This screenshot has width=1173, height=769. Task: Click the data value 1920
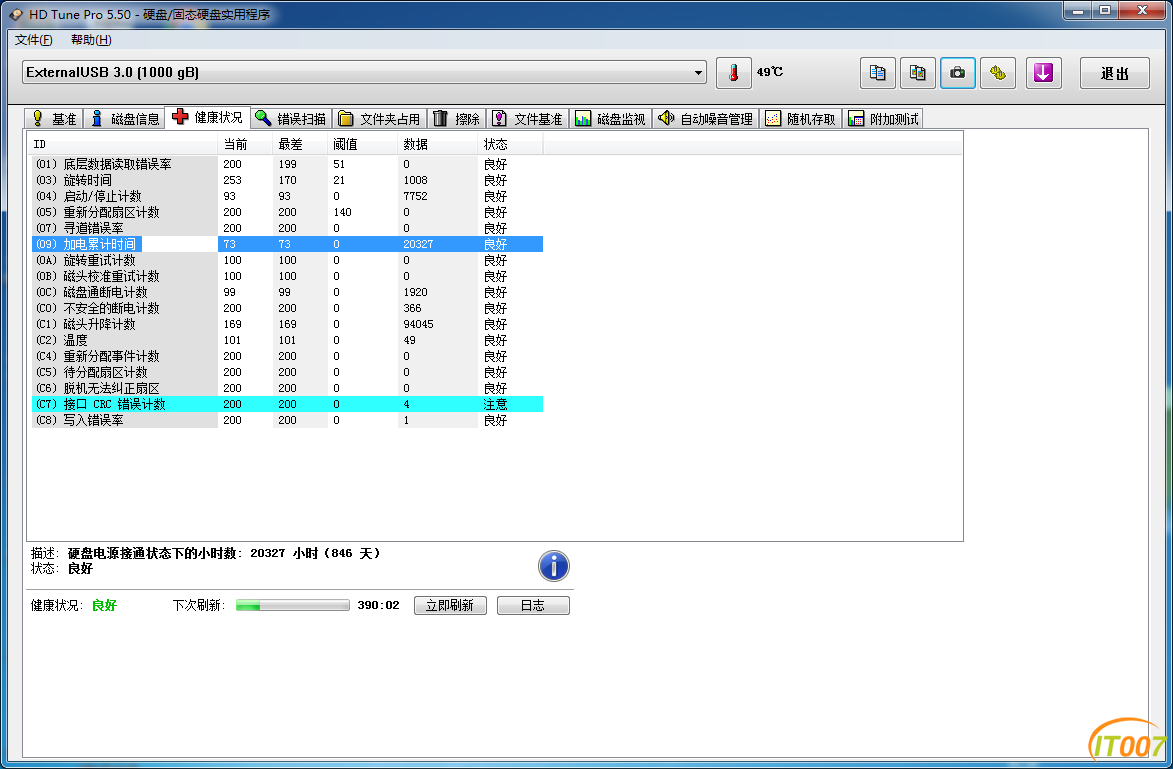(415, 292)
